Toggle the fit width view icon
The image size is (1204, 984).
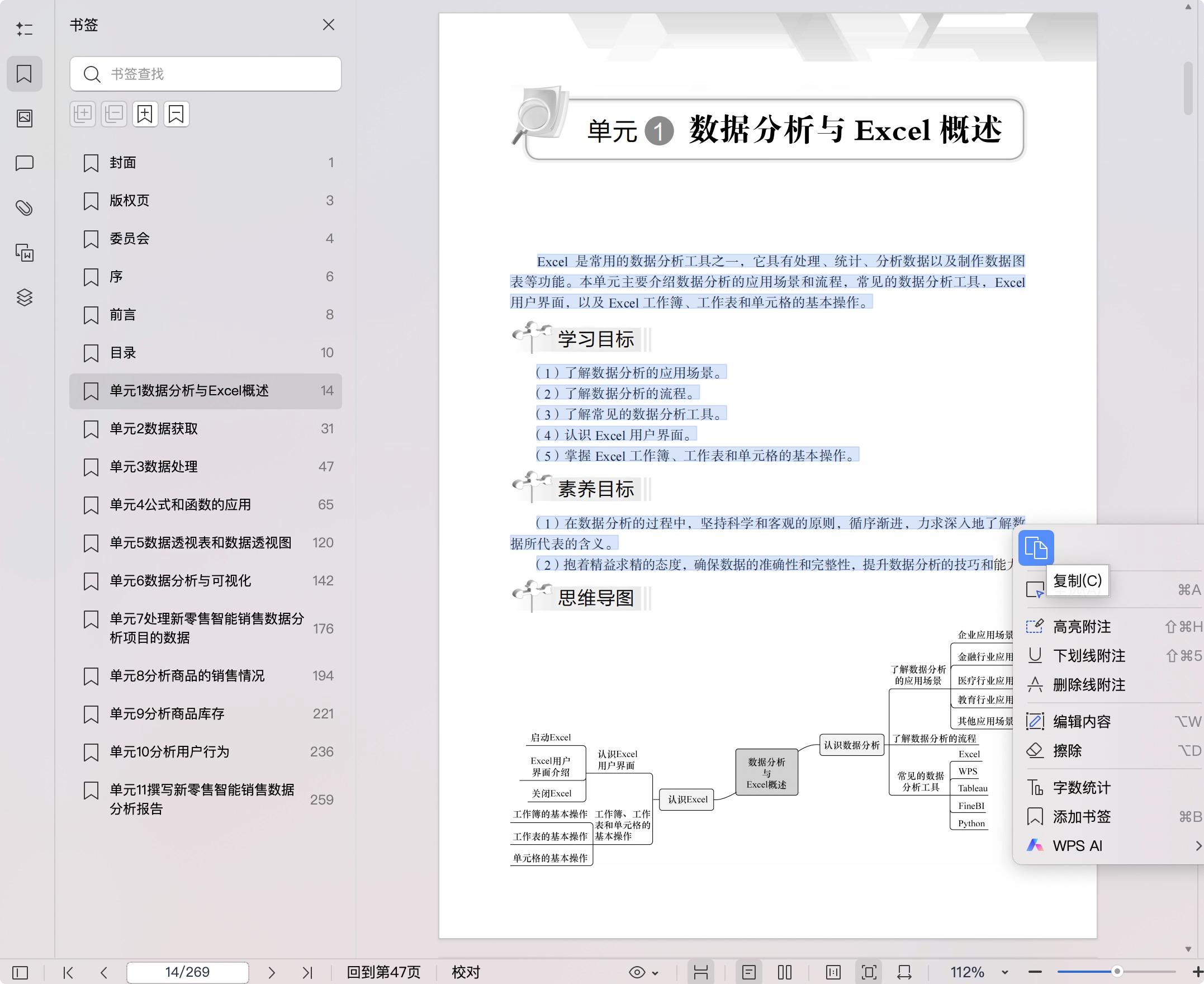(x=904, y=973)
